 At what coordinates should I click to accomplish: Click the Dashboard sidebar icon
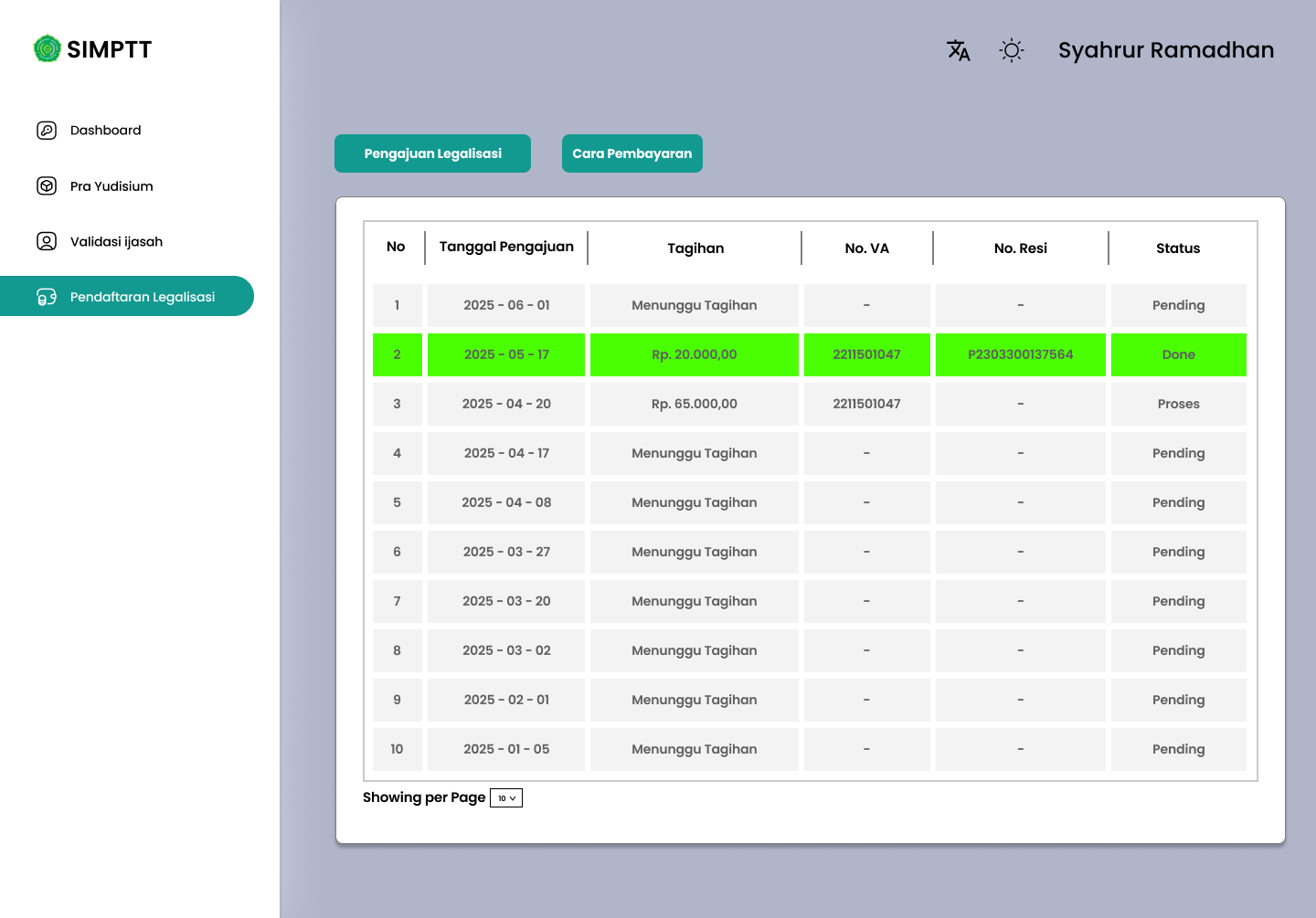(x=47, y=131)
